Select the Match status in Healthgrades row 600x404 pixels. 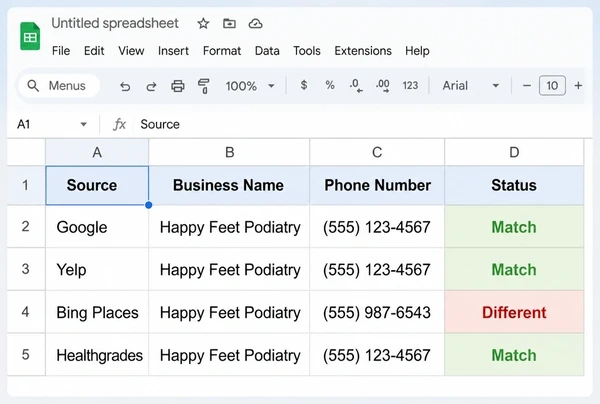514,355
